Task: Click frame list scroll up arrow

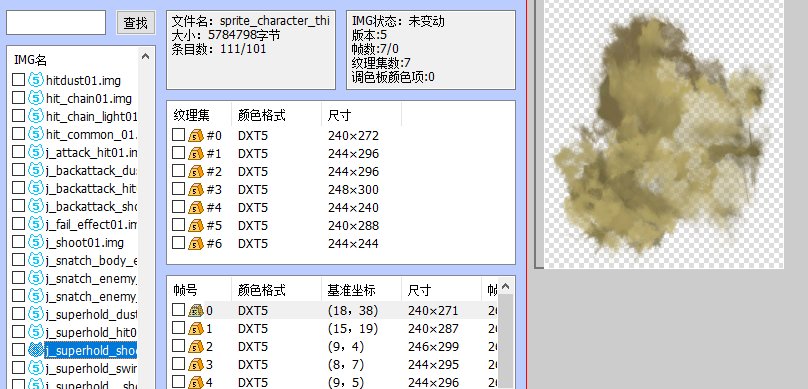Action: pos(506,286)
